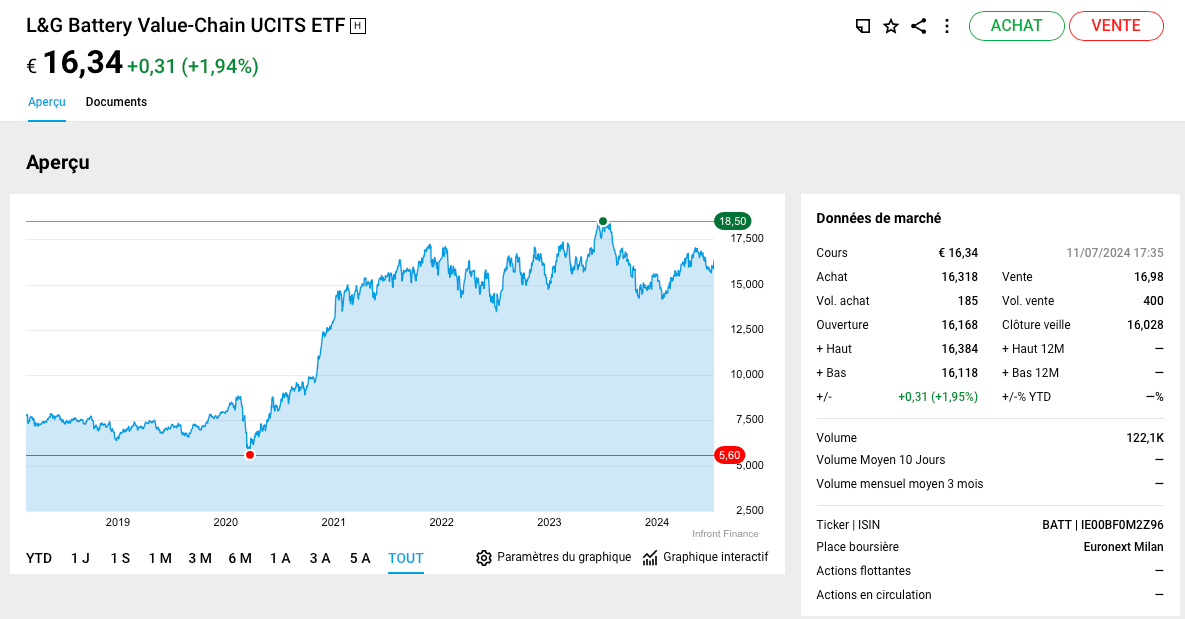The width and height of the screenshot is (1185, 619).
Task: Select the 1 S chart range
Action: pos(120,559)
